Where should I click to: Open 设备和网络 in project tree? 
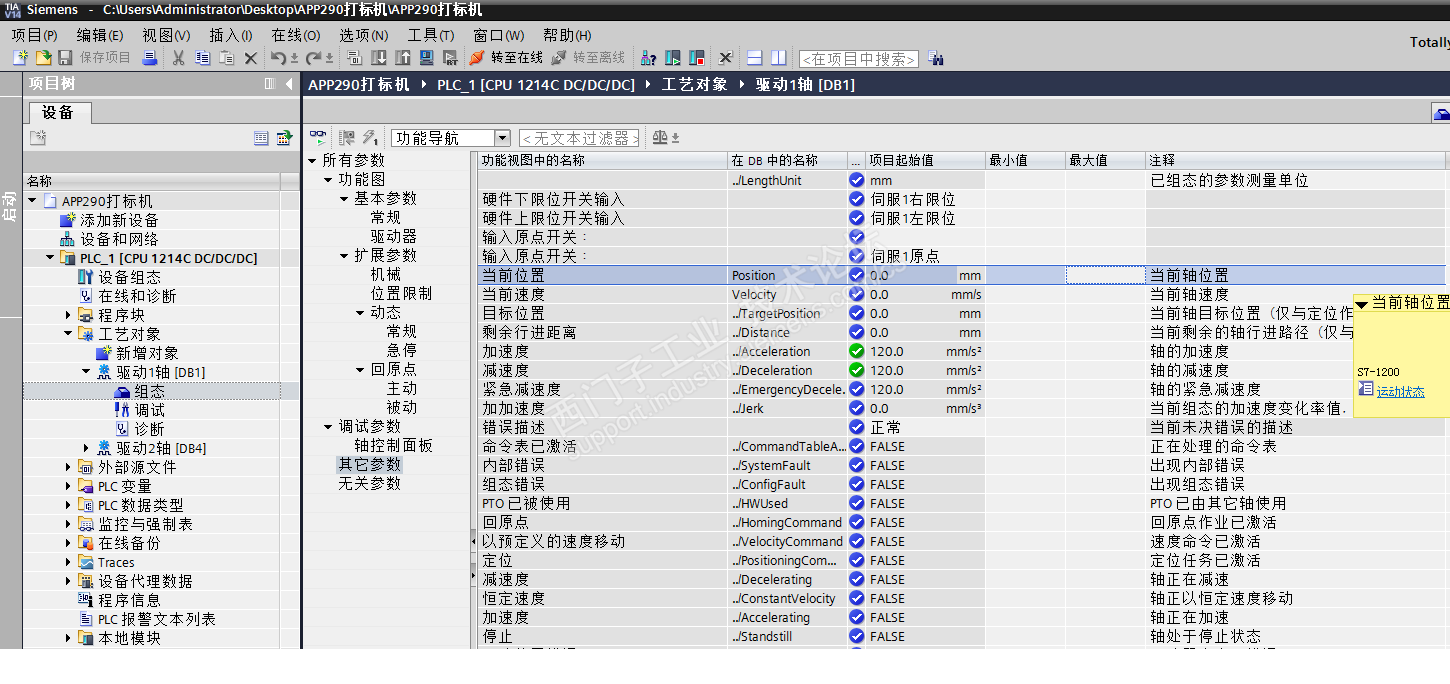pyautogui.click(x=119, y=239)
